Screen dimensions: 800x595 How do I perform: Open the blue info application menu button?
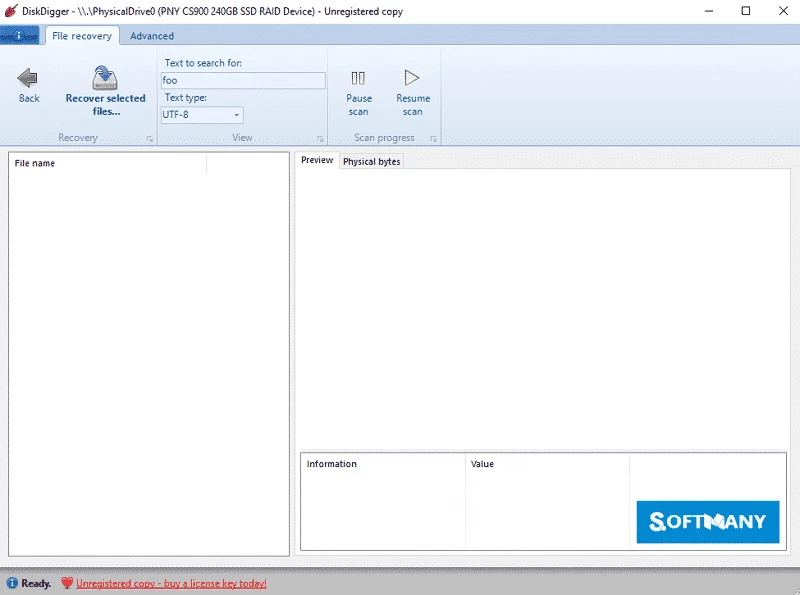click(x=20, y=36)
